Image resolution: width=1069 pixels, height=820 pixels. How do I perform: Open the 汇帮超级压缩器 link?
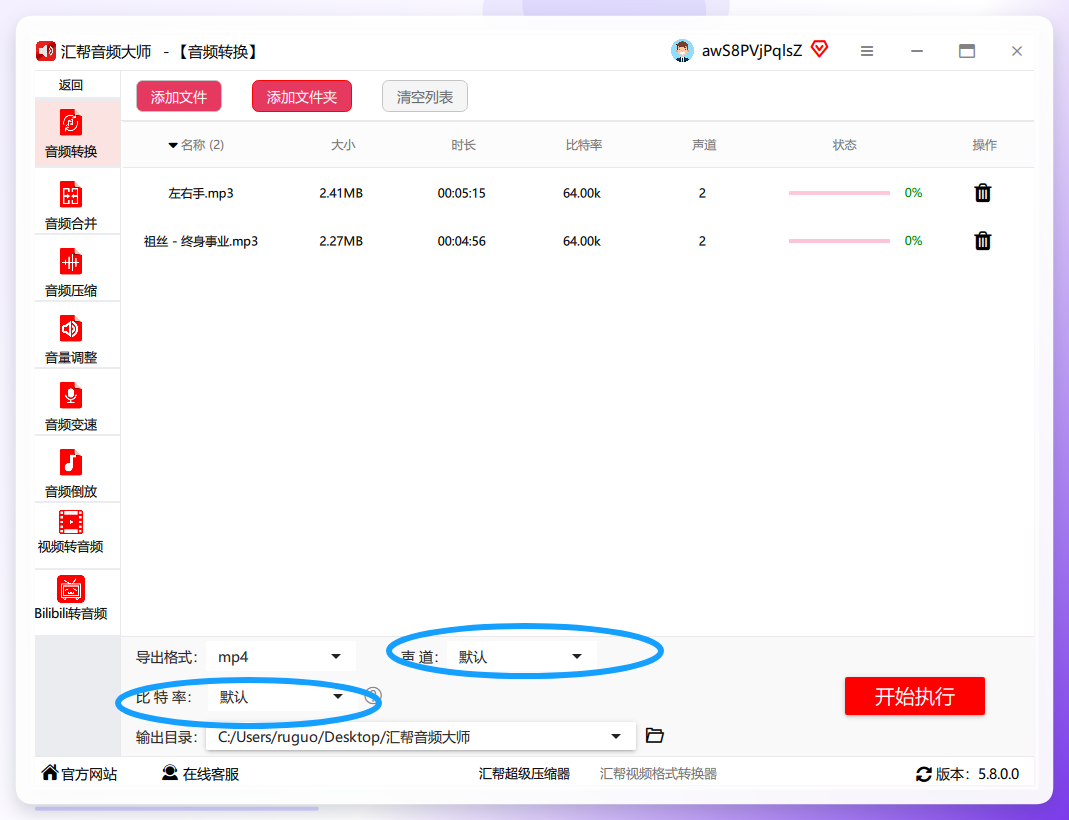[x=524, y=774]
